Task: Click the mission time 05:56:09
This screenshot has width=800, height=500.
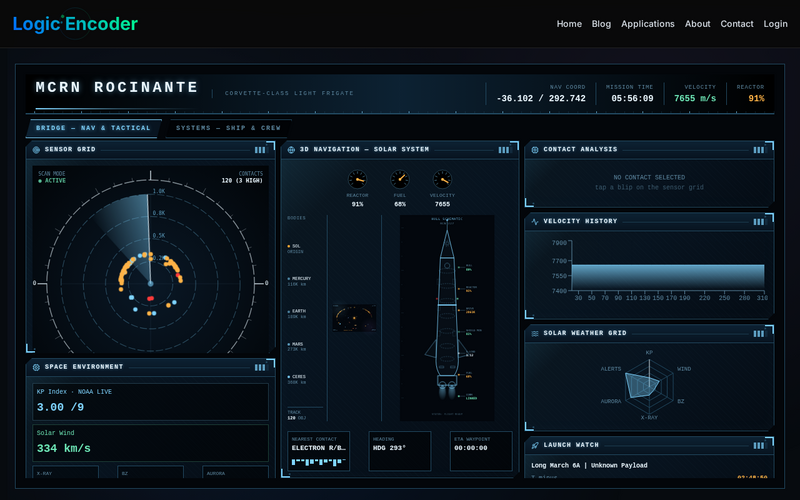Action: click(632, 98)
